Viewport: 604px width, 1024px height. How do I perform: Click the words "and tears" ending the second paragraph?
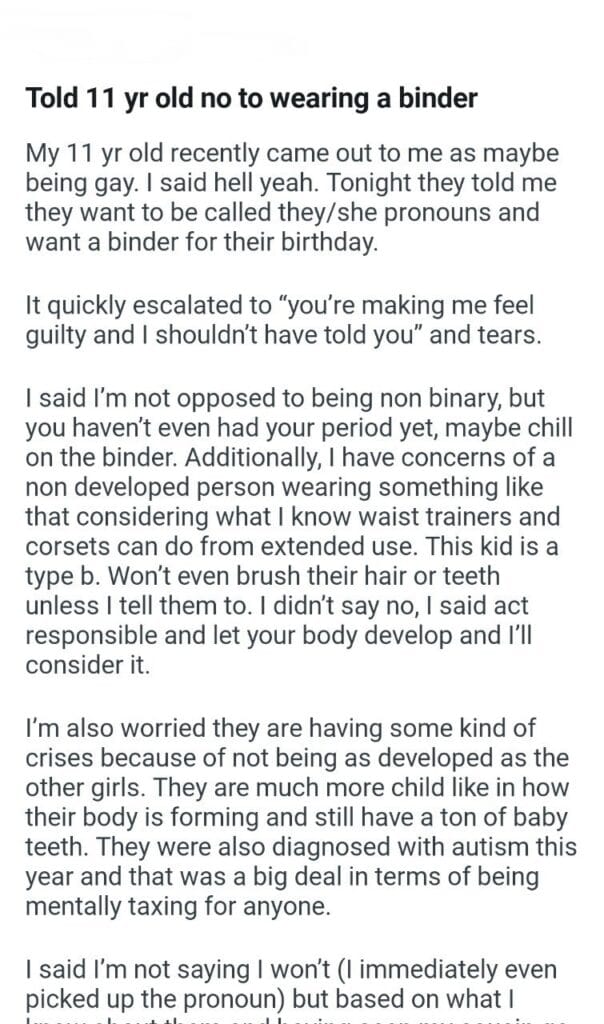[492, 335]
